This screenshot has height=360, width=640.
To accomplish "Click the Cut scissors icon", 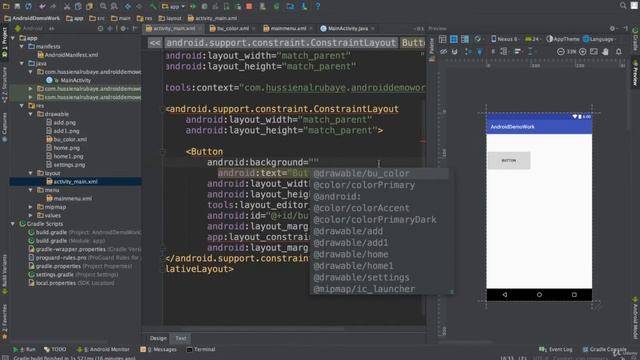I will (x=67, y=6).
